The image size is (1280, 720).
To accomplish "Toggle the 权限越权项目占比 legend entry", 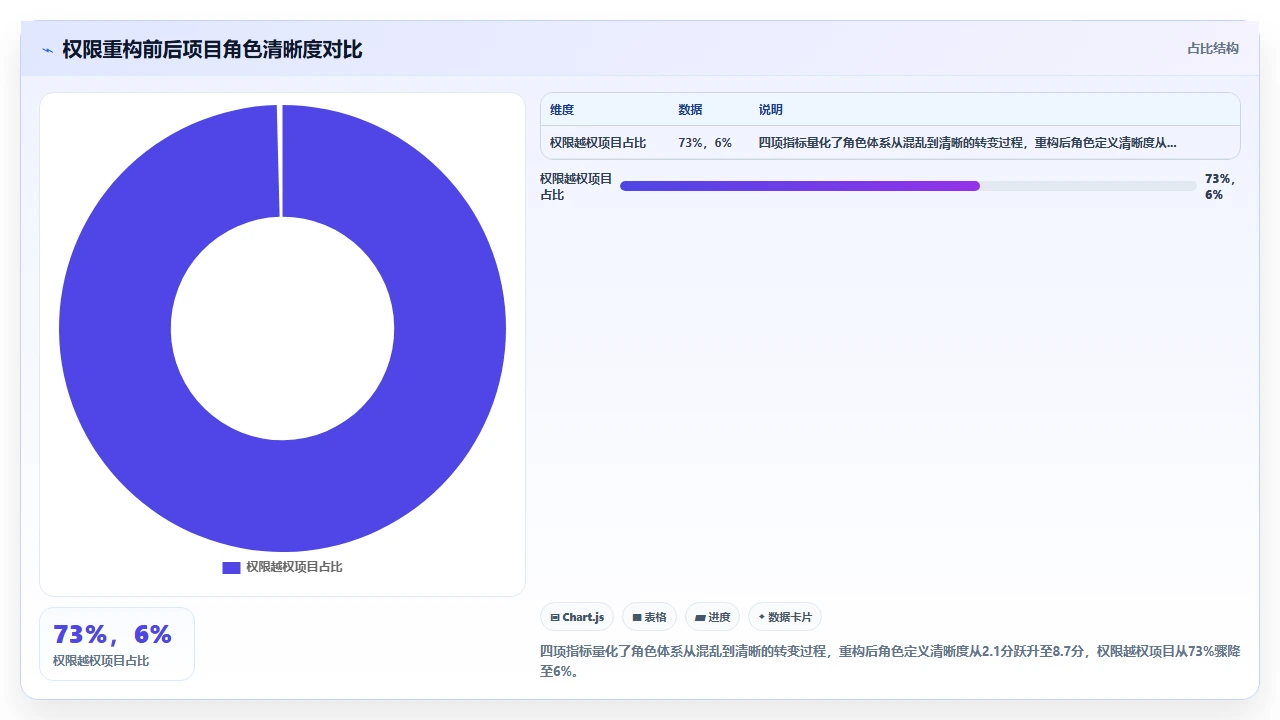I will click(282, 567).
